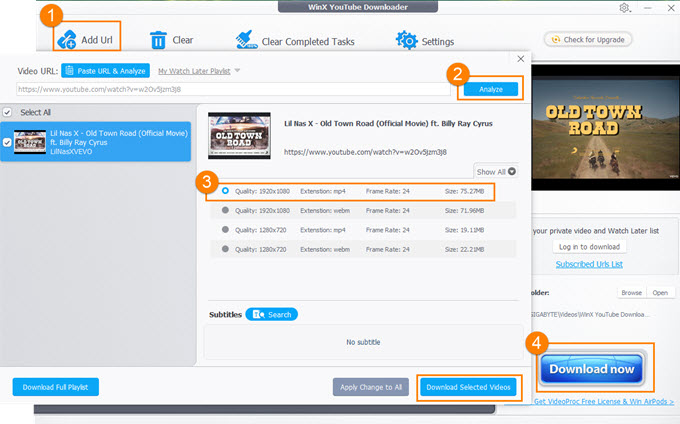680x424 pixels.
Task: Click Log in to download button
Action: click(589, 247)
